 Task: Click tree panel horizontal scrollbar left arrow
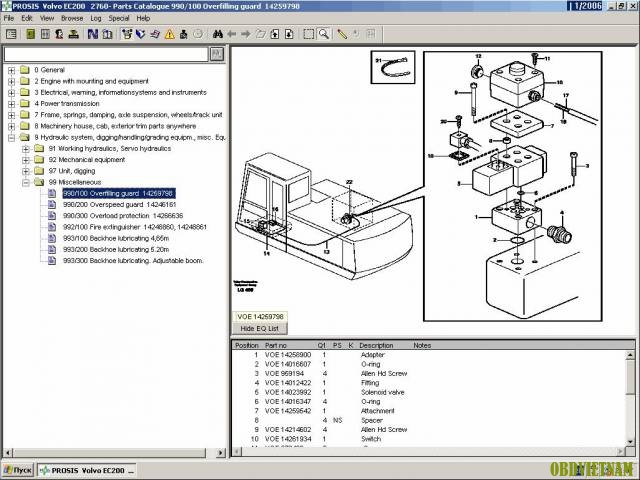[8, 453]
